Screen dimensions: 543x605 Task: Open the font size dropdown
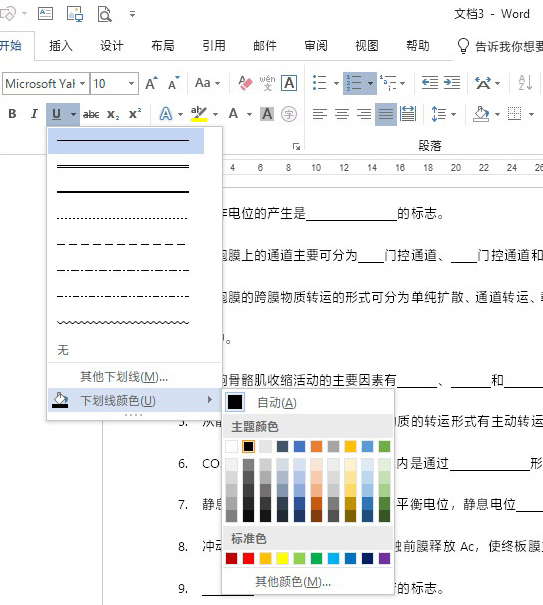click(x=131, y=83)
